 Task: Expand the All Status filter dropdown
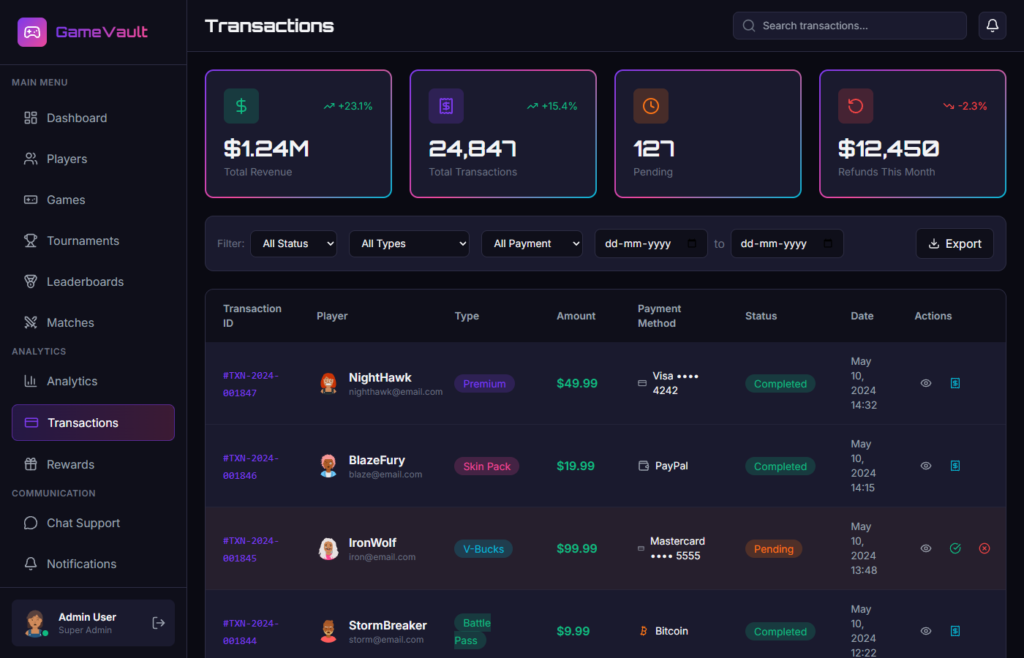pyautogui.click(x=293, y=243)
